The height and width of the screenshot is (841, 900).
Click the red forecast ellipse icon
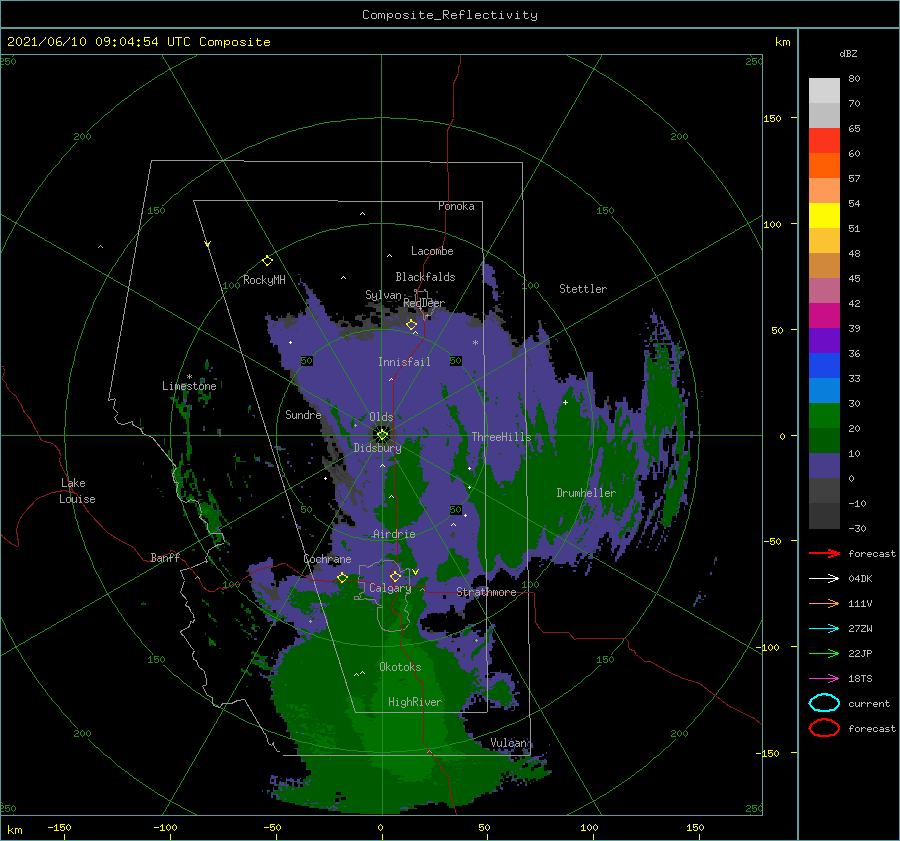[x=824, y=728]
